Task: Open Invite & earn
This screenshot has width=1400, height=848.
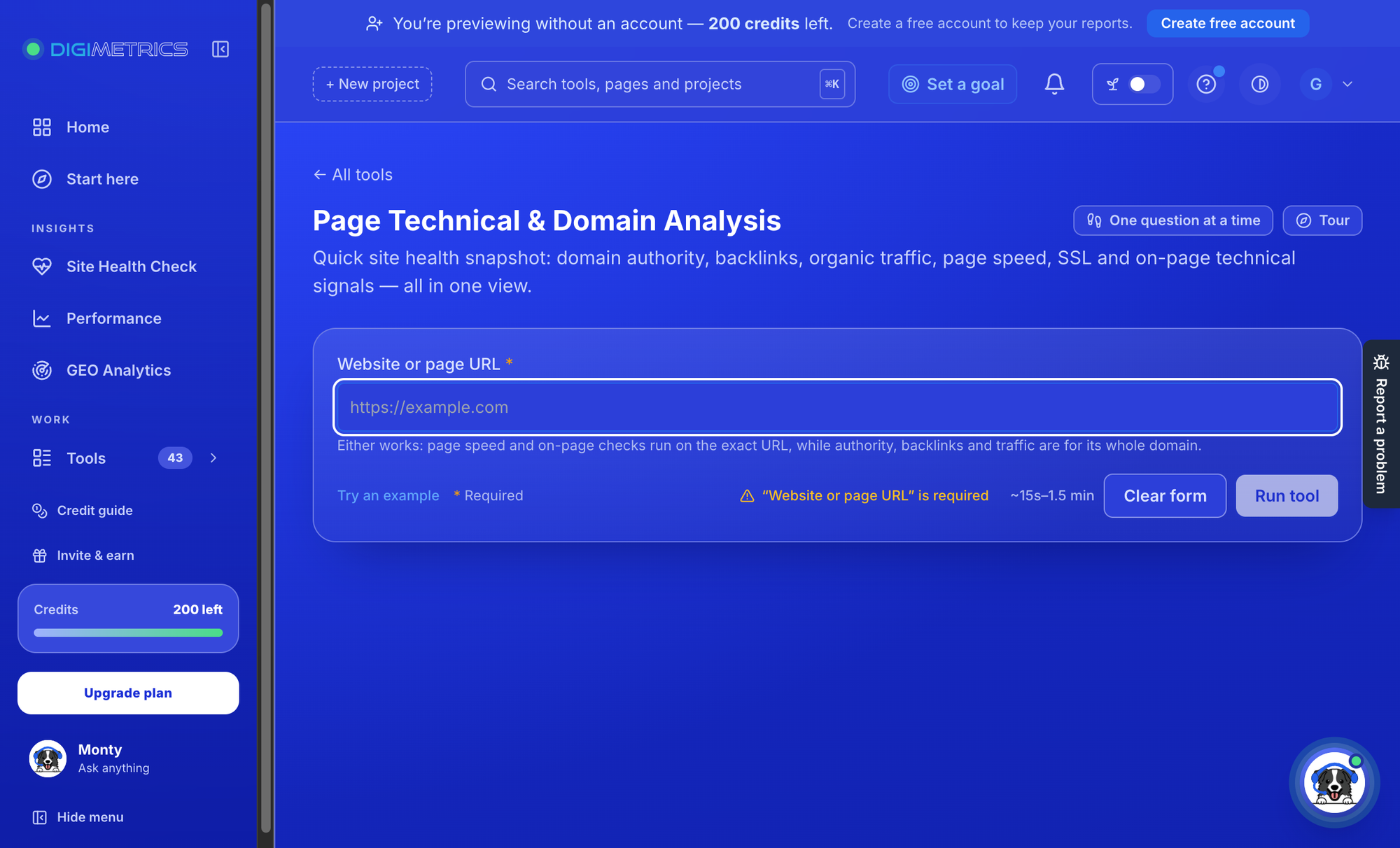Action: coord(83,556)
